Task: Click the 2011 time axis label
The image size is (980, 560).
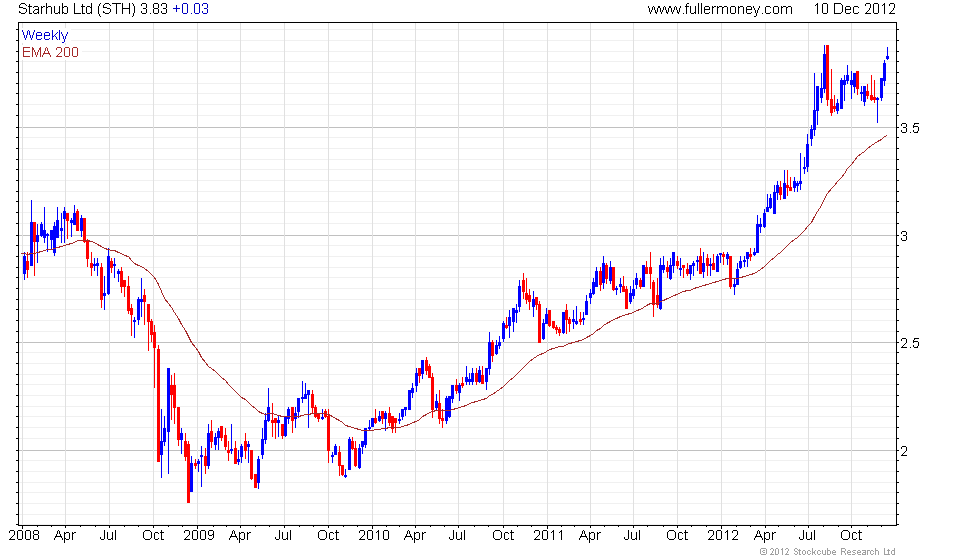Action: (548, 536)
